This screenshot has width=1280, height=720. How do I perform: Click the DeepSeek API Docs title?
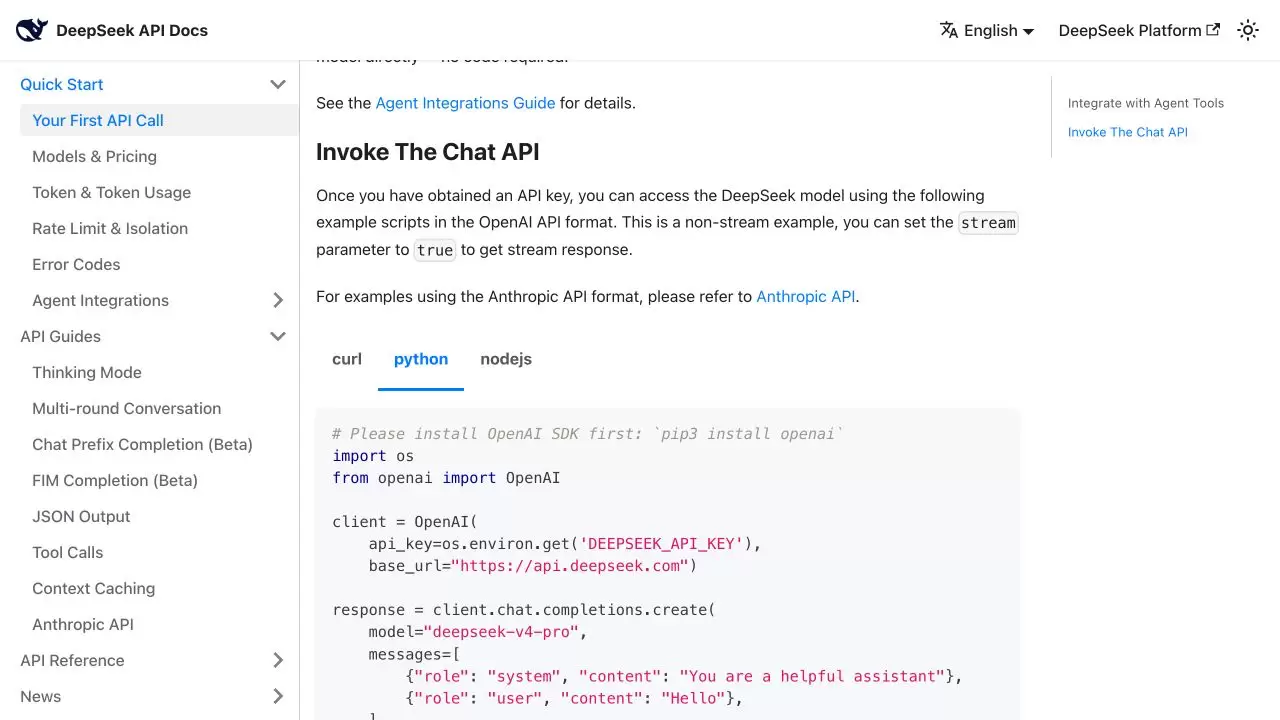click(132, 30)
